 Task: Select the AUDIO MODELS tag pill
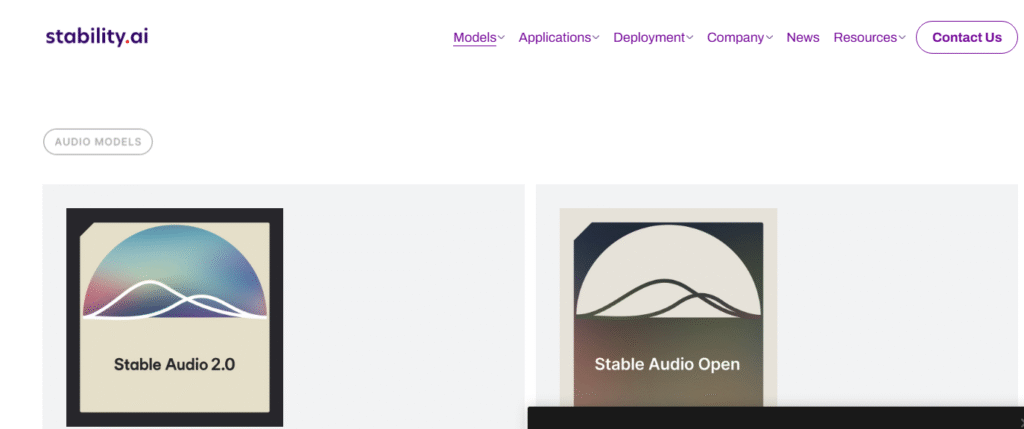coord(98,142)
